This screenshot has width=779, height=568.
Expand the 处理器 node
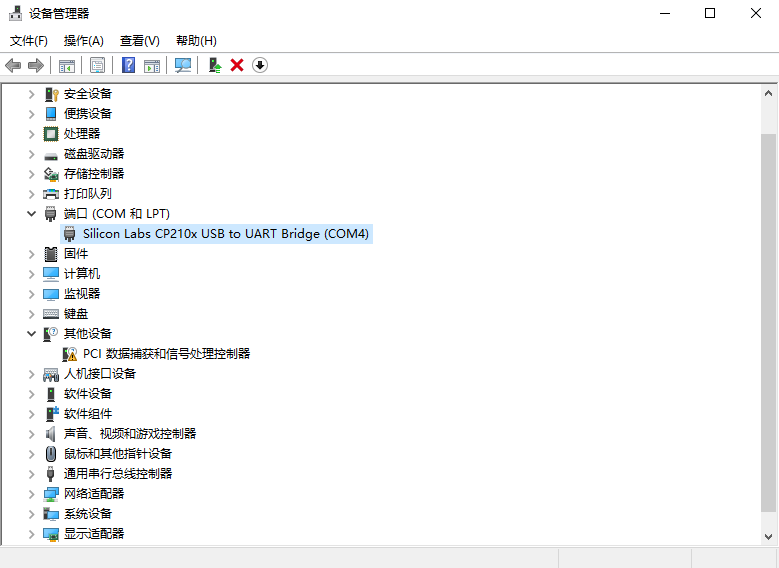[31, 134]
